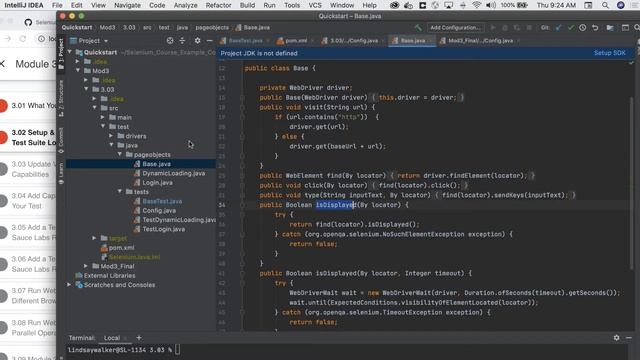The image size is (640, 360).
Task: Click the editor vertical scrollbar
Action: 632,184
